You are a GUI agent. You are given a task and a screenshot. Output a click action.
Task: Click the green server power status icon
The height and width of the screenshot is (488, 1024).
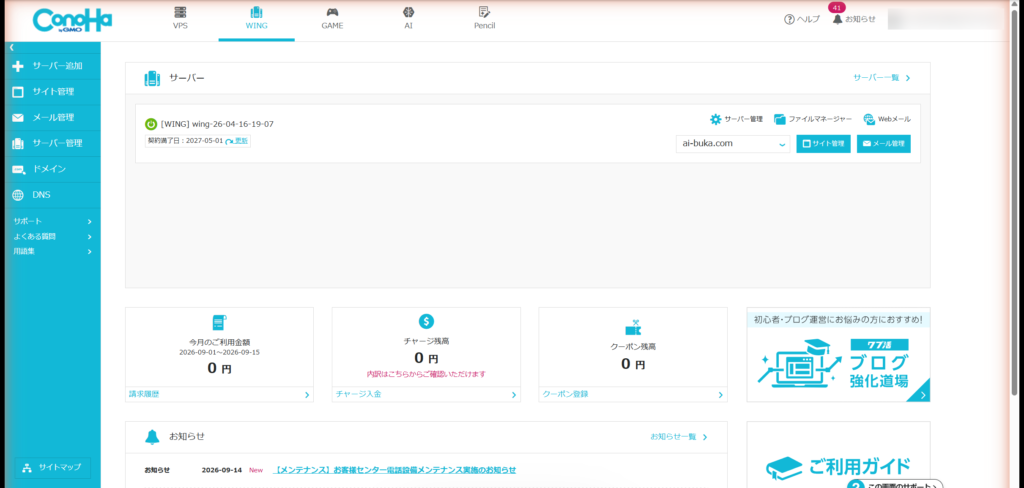pos(151,124)
